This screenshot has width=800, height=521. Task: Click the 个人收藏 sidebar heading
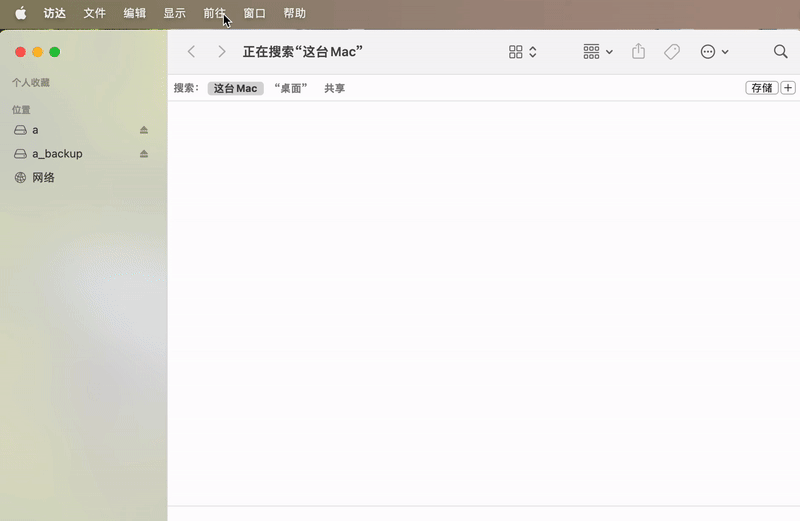tap(31, 83)
